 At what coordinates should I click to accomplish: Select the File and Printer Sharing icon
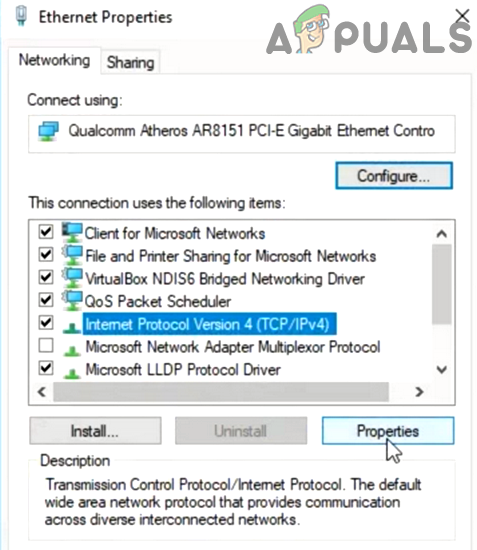tap(72, 255)
